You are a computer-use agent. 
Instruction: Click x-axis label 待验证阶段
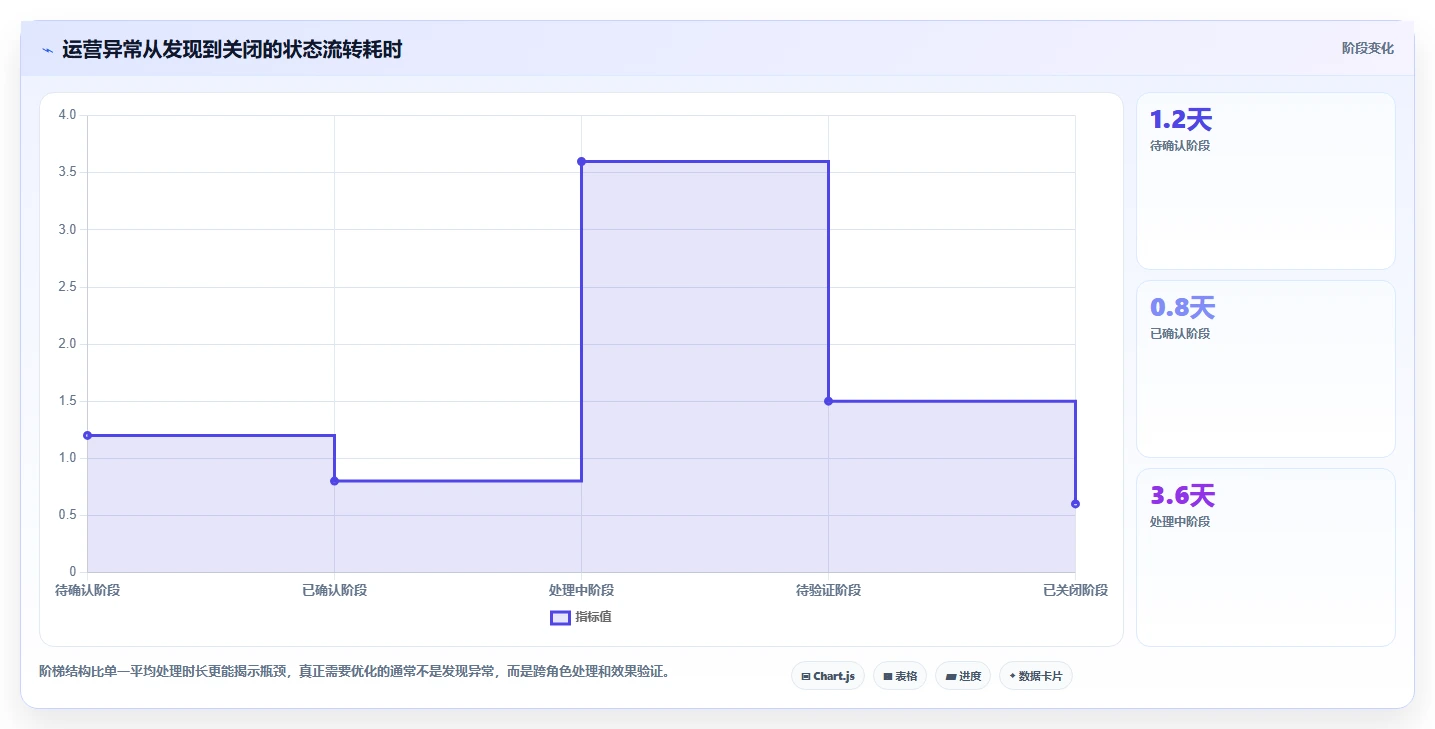pyautogui.click(x=828, y=590)
